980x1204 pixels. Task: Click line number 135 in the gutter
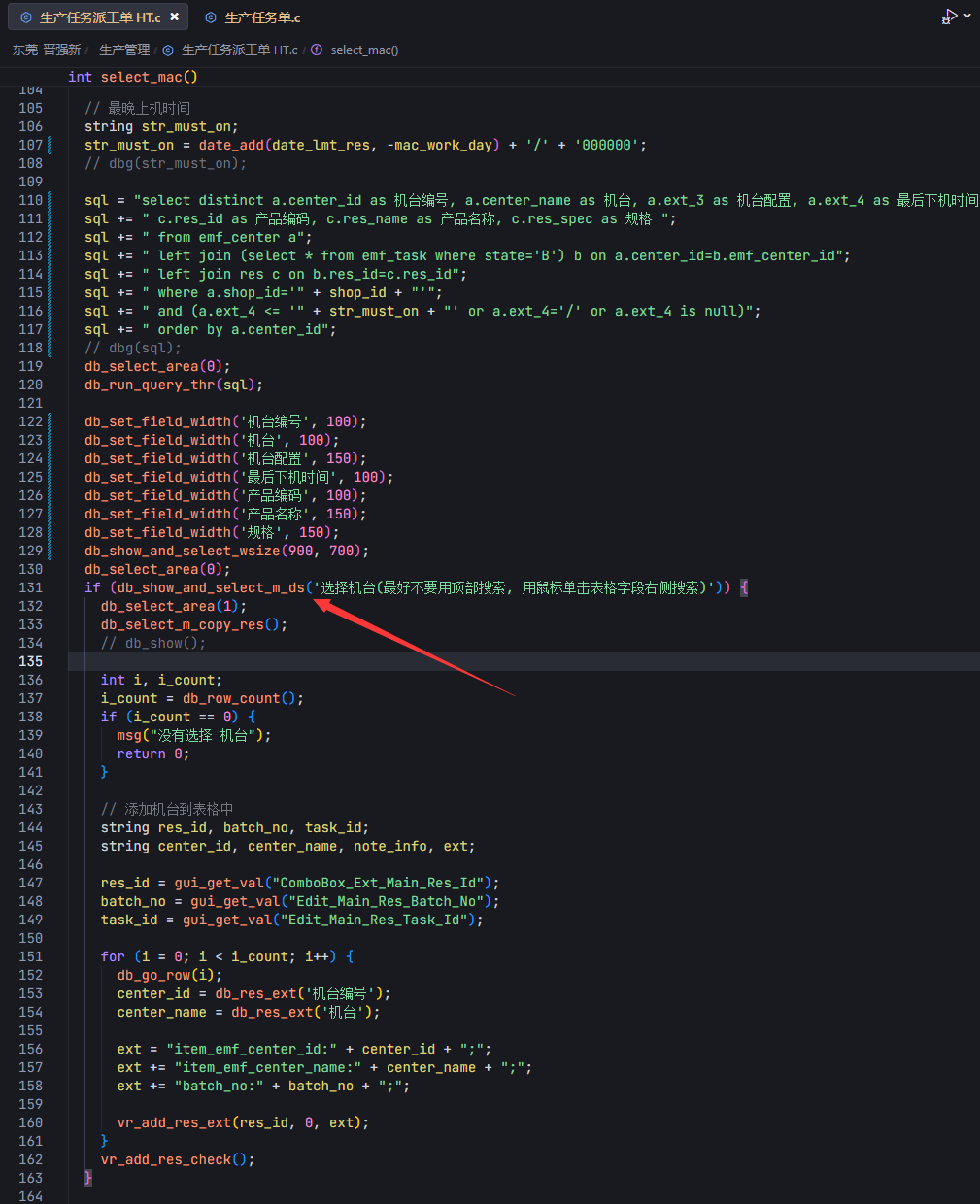[x=31, y=661]
